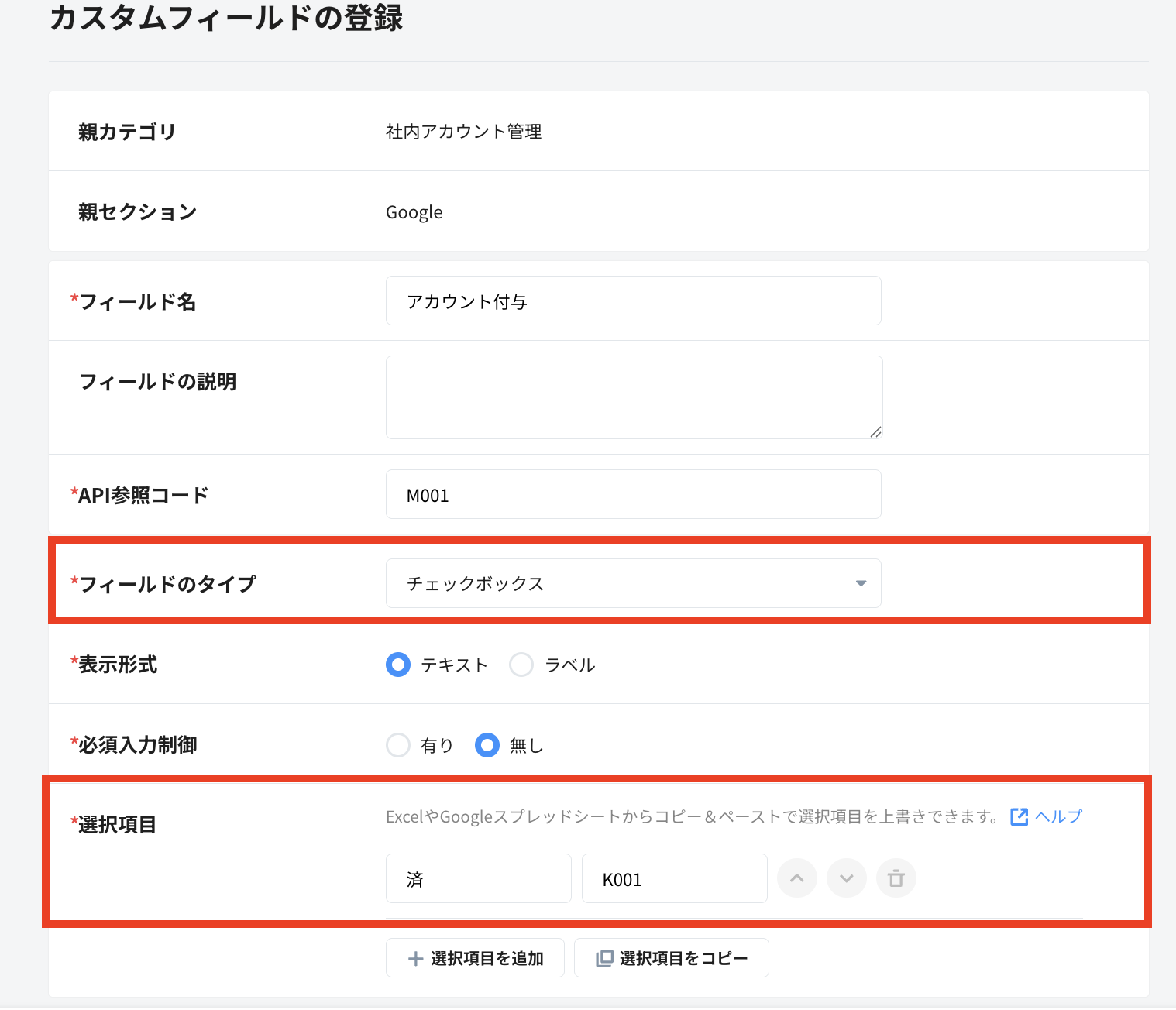Select the テキスト display format radio

398,665
